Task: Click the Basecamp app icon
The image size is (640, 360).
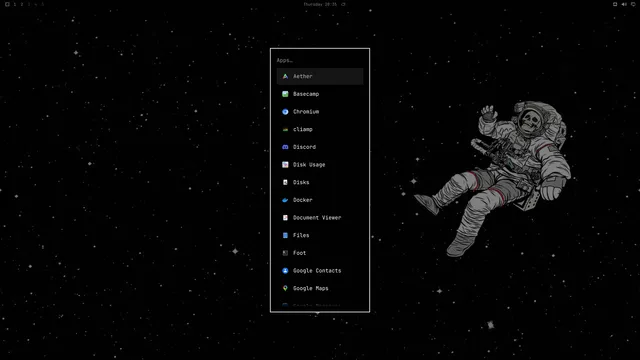Action: 285,94
